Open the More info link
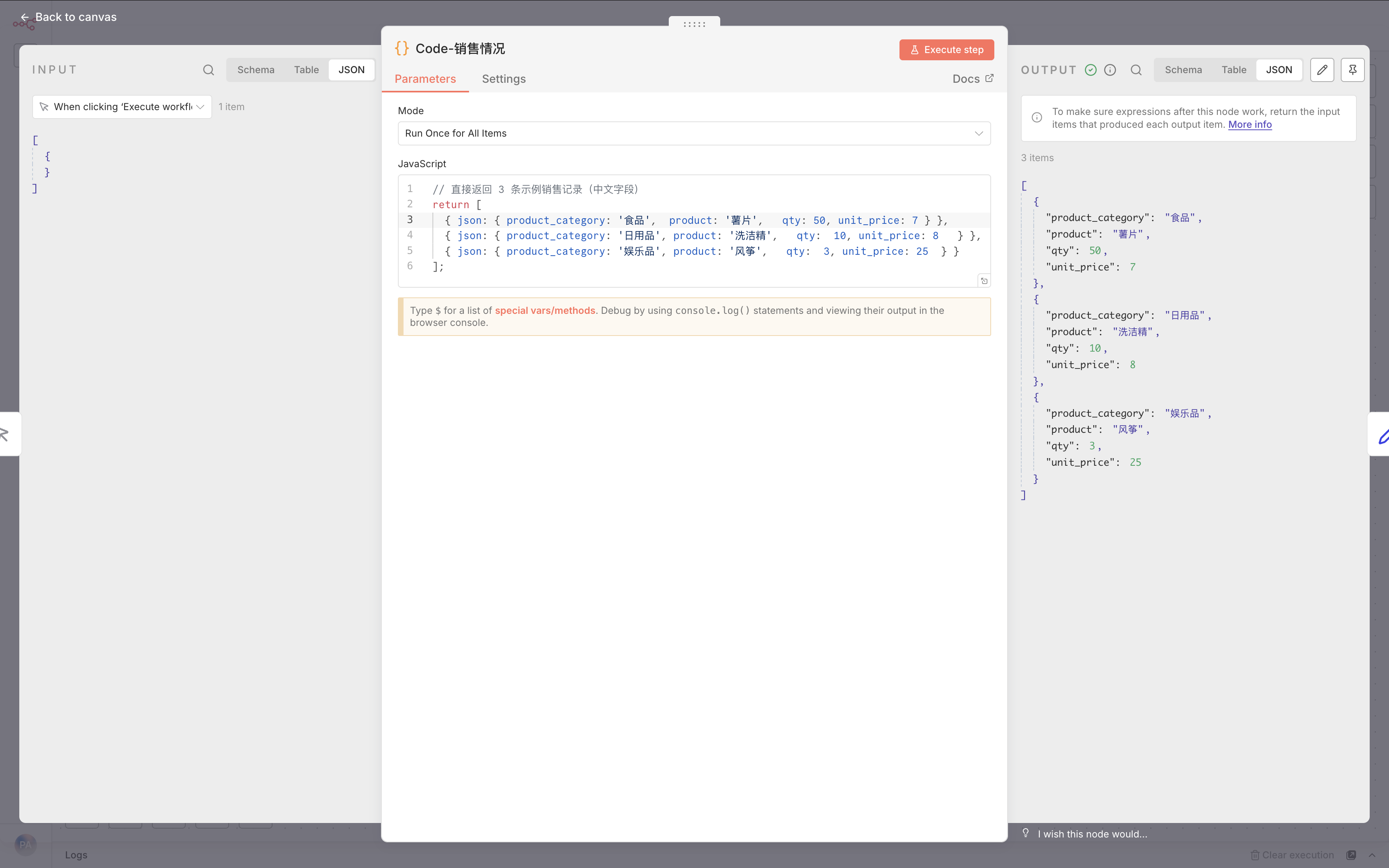Screen dimensions: 1389x868 [x=1250, y=125]
